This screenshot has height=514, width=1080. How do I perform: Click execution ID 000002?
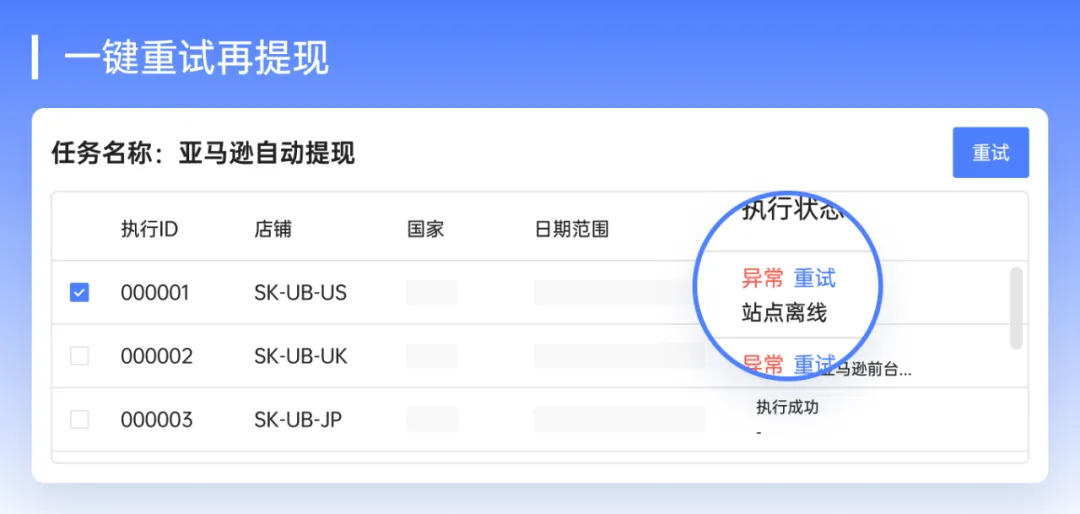point(156,357)
